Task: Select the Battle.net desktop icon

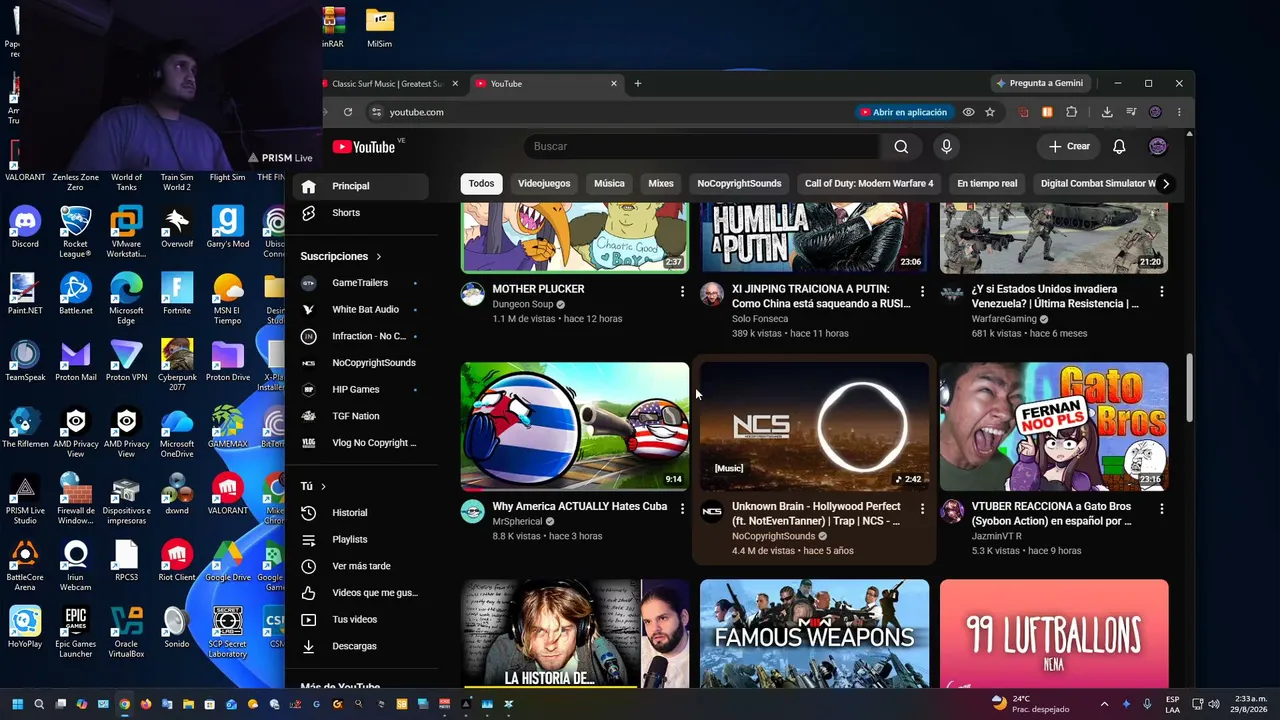Action: (75, 294)
